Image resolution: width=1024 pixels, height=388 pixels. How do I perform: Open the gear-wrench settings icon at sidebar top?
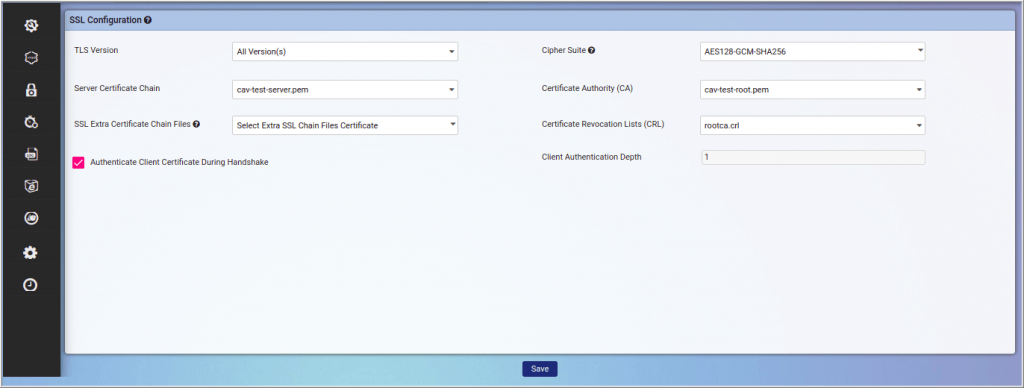(31, 26)
